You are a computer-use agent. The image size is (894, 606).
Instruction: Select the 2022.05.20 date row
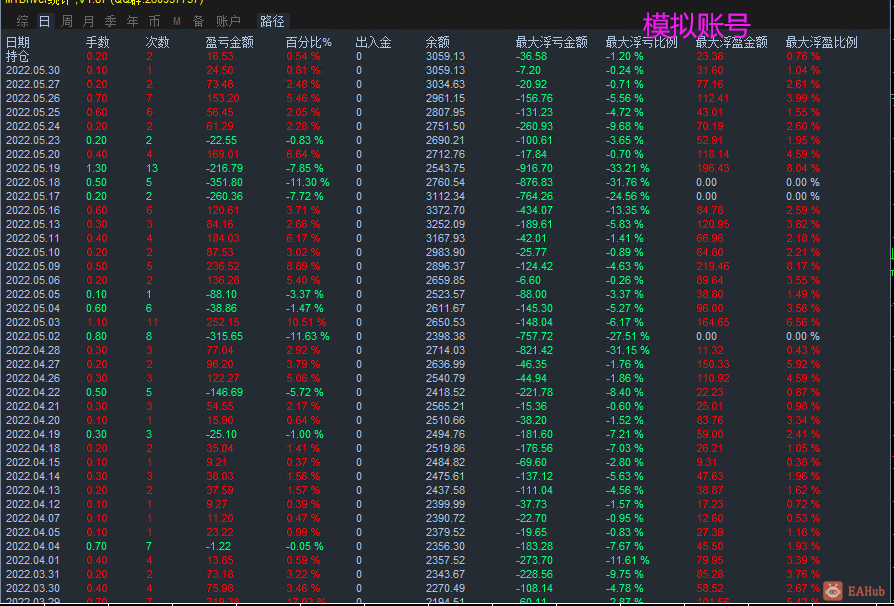[x=32, y=154]
